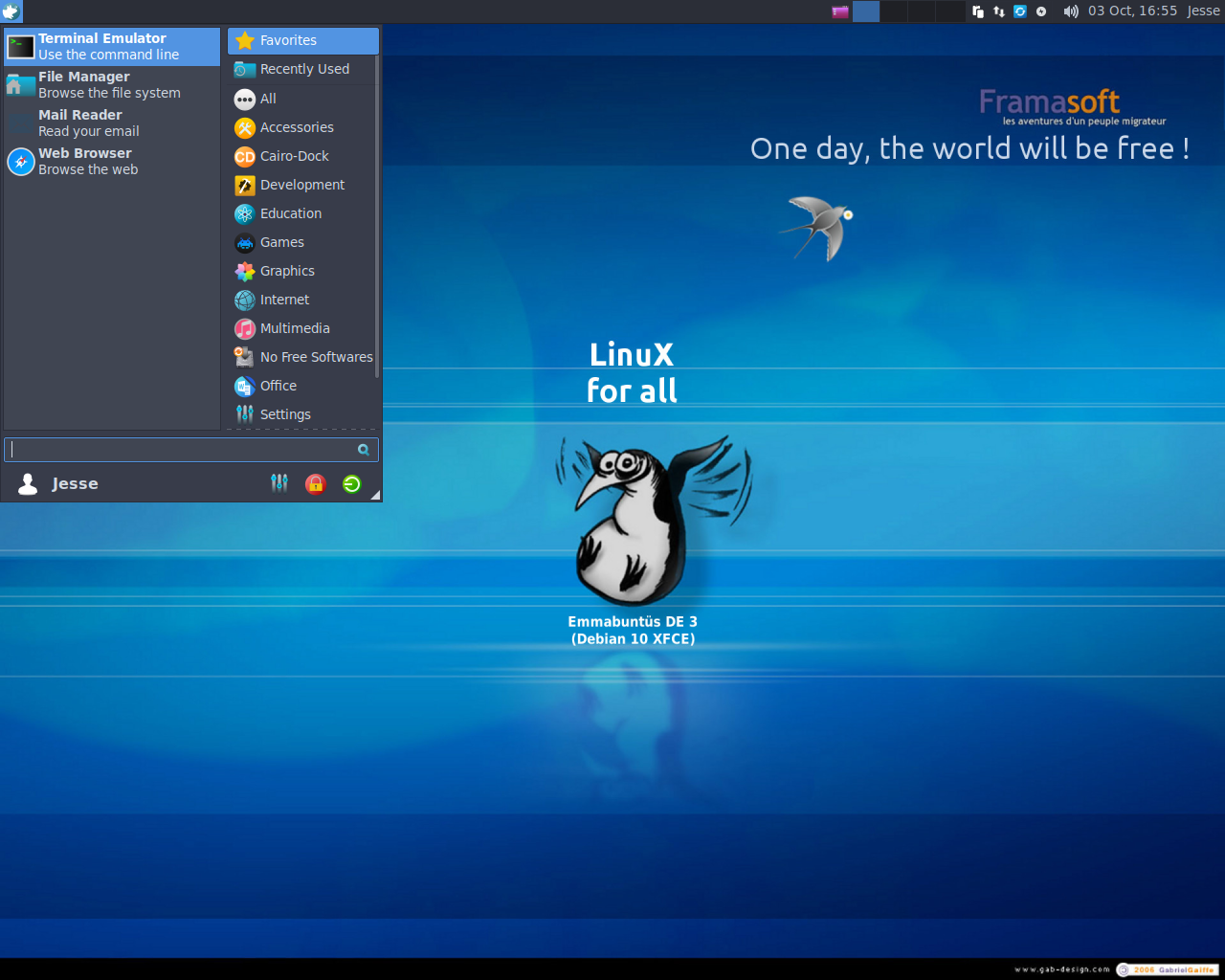Click the magenta window icon in top panel
This screenshot has width=1225, height=980.
(840, 11)
